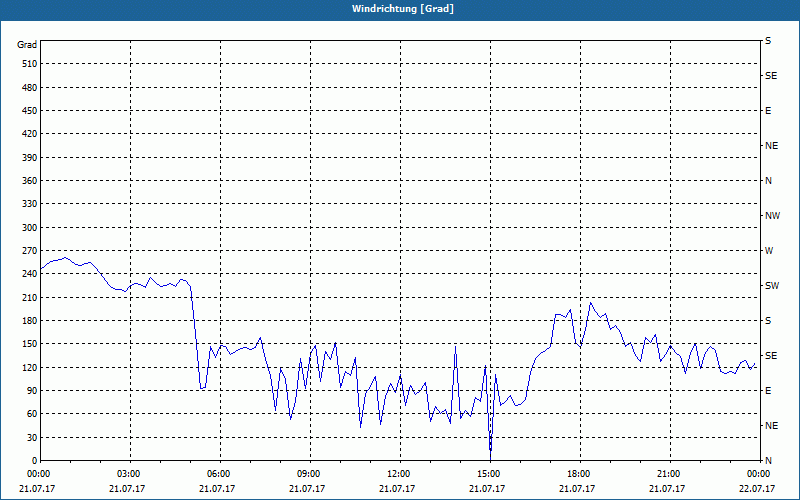Select the 270 degree axis value
Screen dimensions: 800x500
[30, 251]
